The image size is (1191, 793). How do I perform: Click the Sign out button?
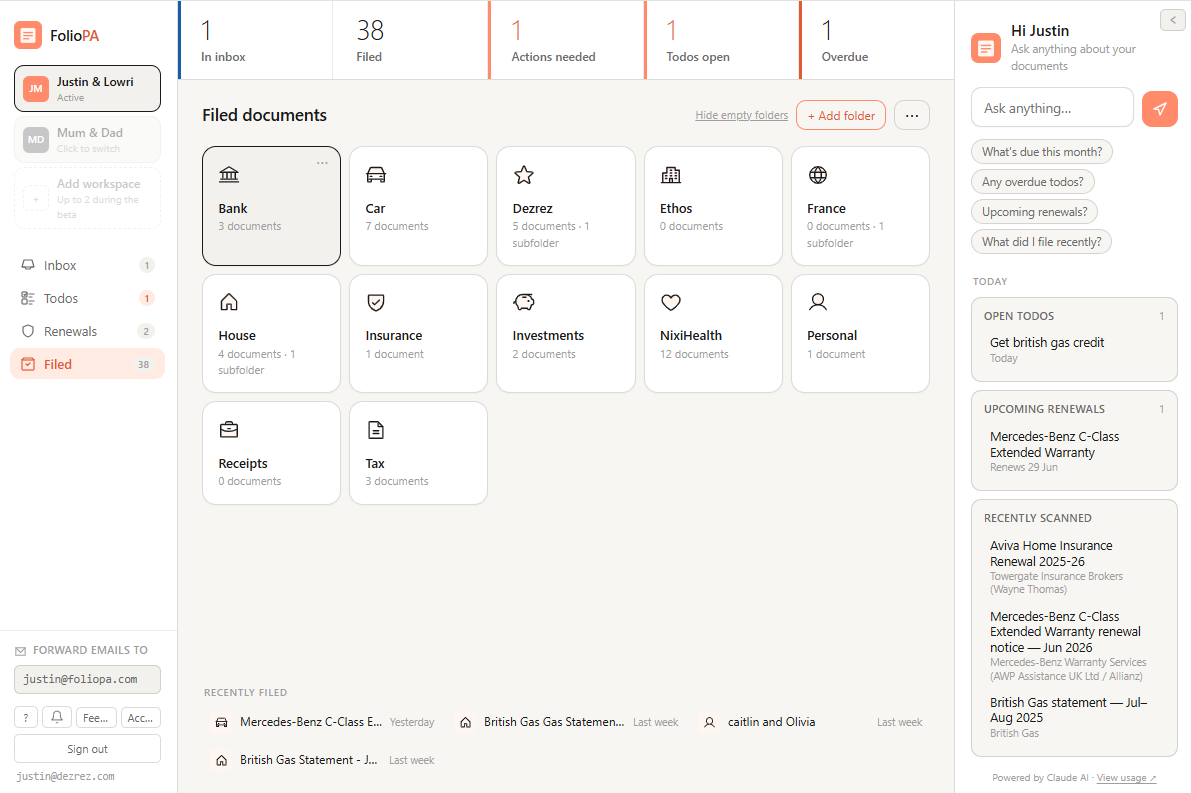pyautogui.click(x=87, y=749)
